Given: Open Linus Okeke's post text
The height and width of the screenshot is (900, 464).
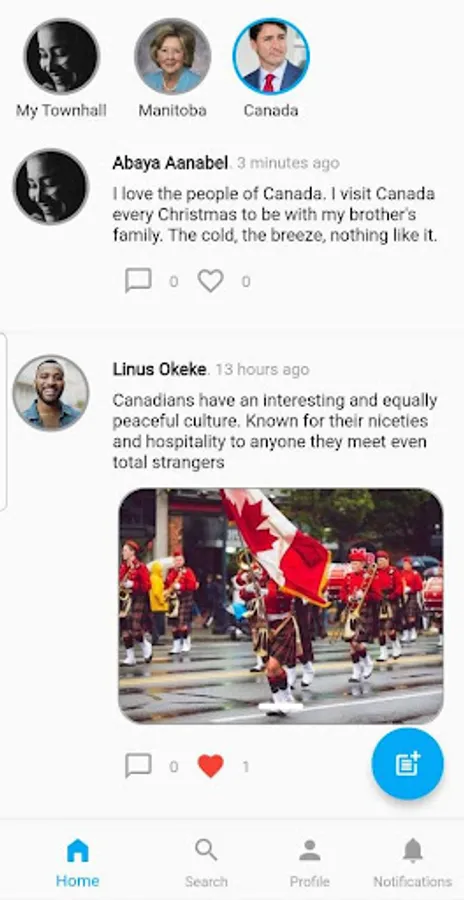Looking at the screenshot, I should [x=274, y=432].
